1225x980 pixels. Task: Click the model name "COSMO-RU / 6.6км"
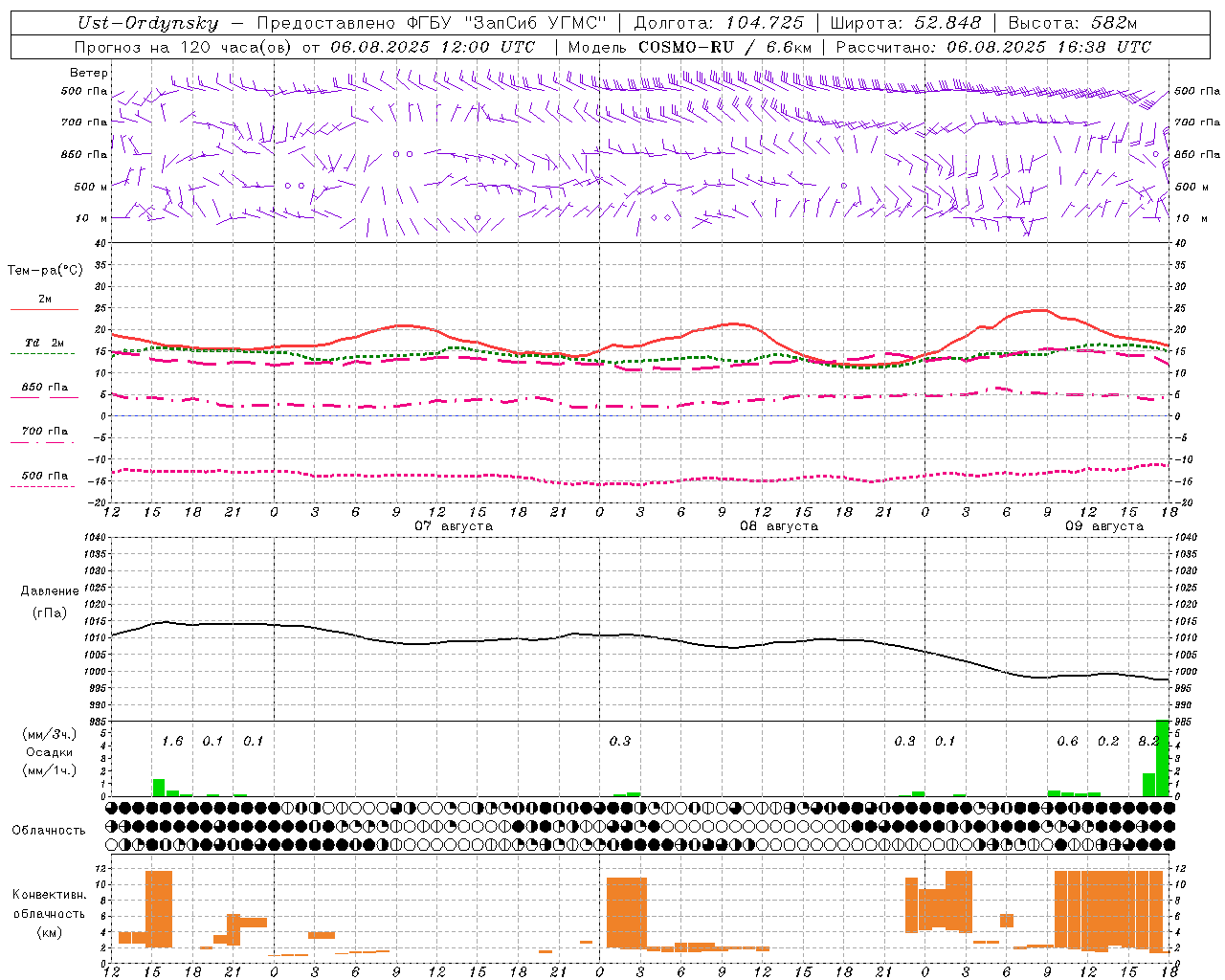[724, 47]
